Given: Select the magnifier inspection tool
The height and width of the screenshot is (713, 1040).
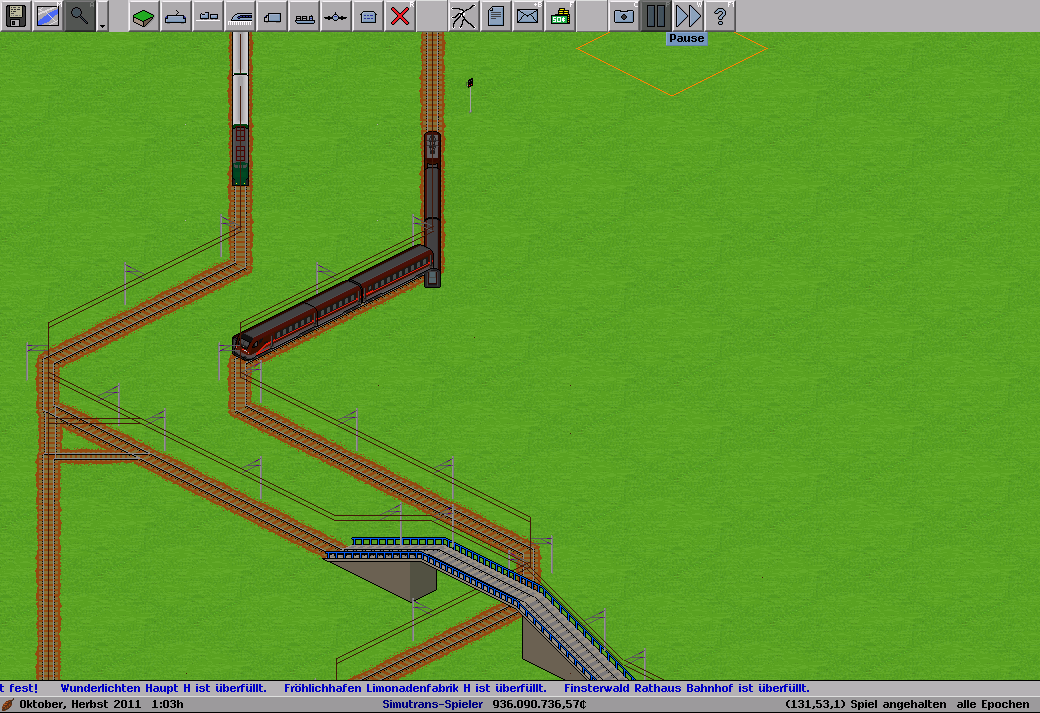Looking at the screenshot, I should coord(80,15).
